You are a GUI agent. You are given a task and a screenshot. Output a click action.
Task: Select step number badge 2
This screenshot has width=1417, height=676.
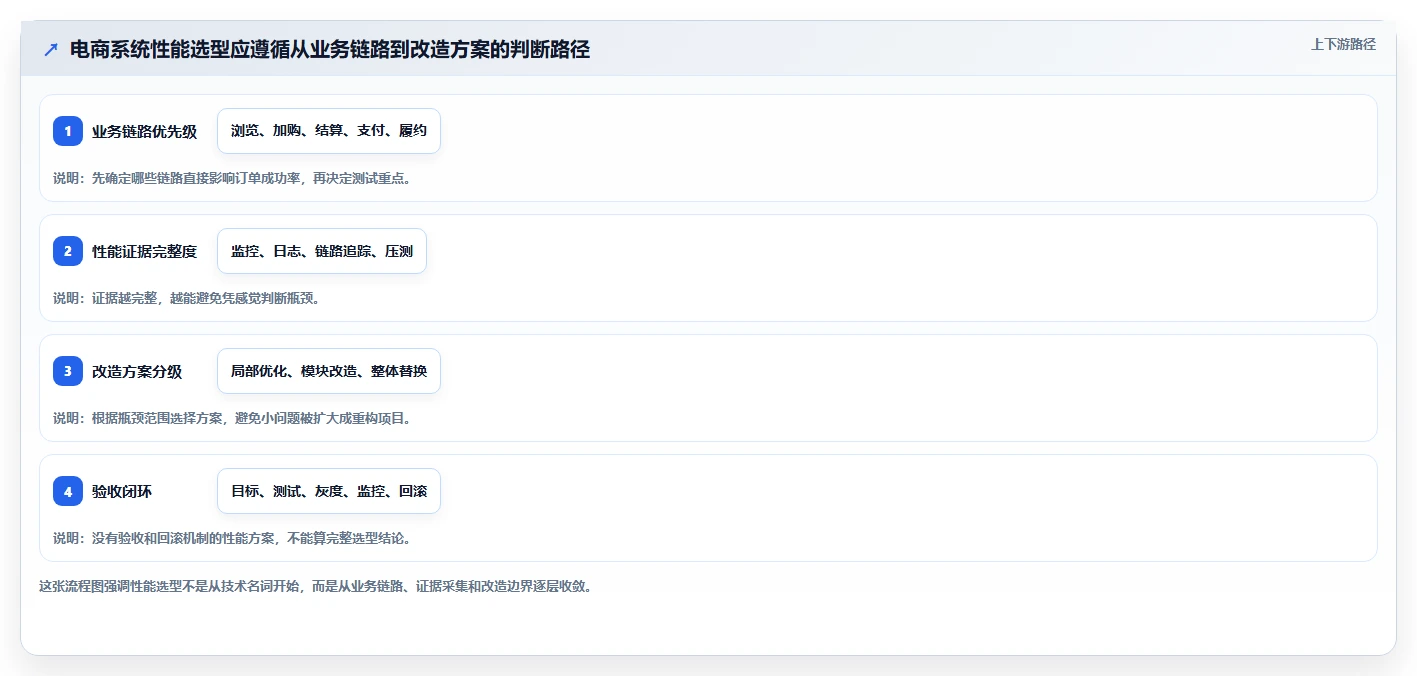click(x=68, y=251)
